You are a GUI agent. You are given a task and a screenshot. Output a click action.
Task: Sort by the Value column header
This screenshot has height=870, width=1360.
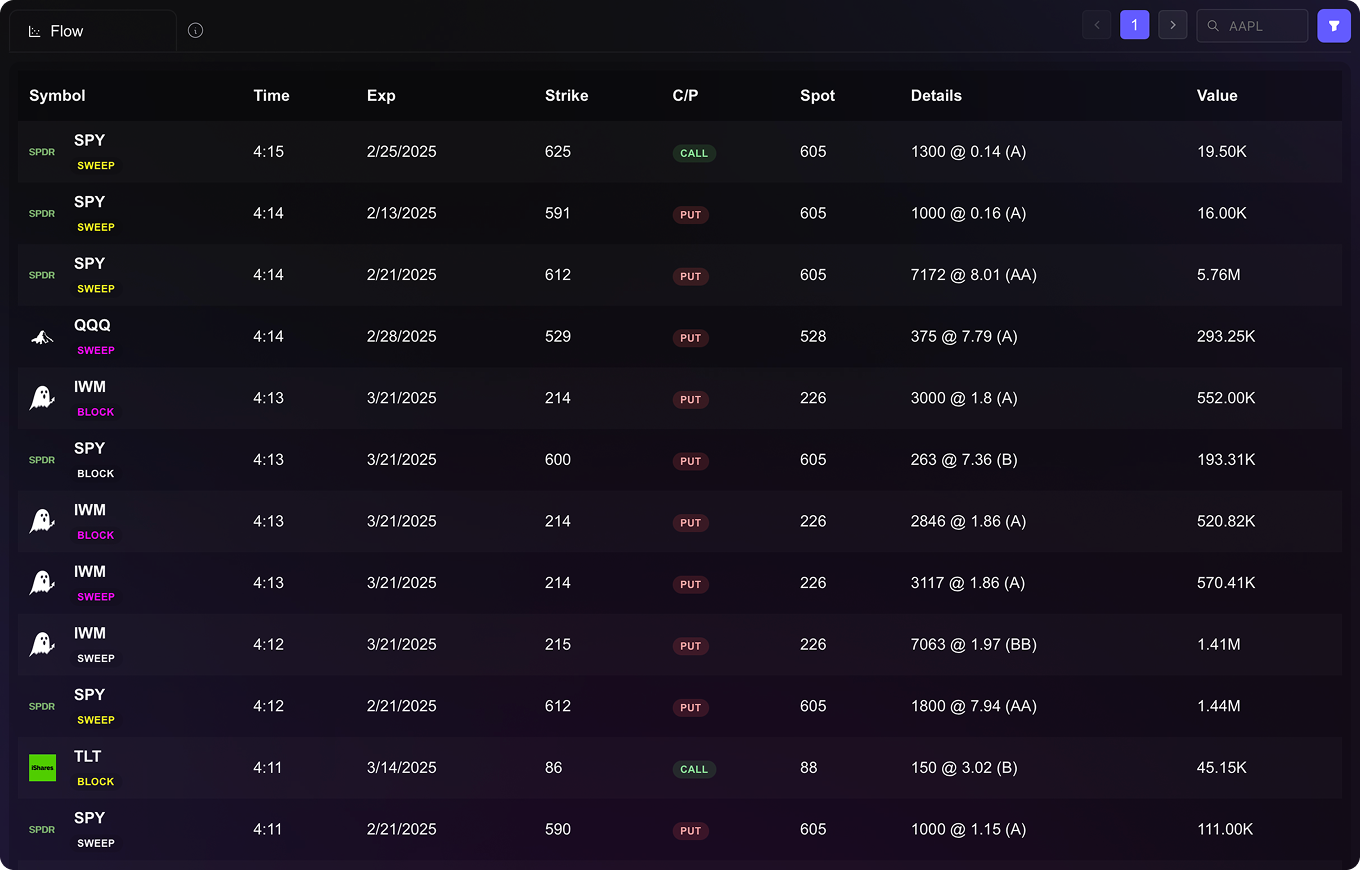point(1217,96)
